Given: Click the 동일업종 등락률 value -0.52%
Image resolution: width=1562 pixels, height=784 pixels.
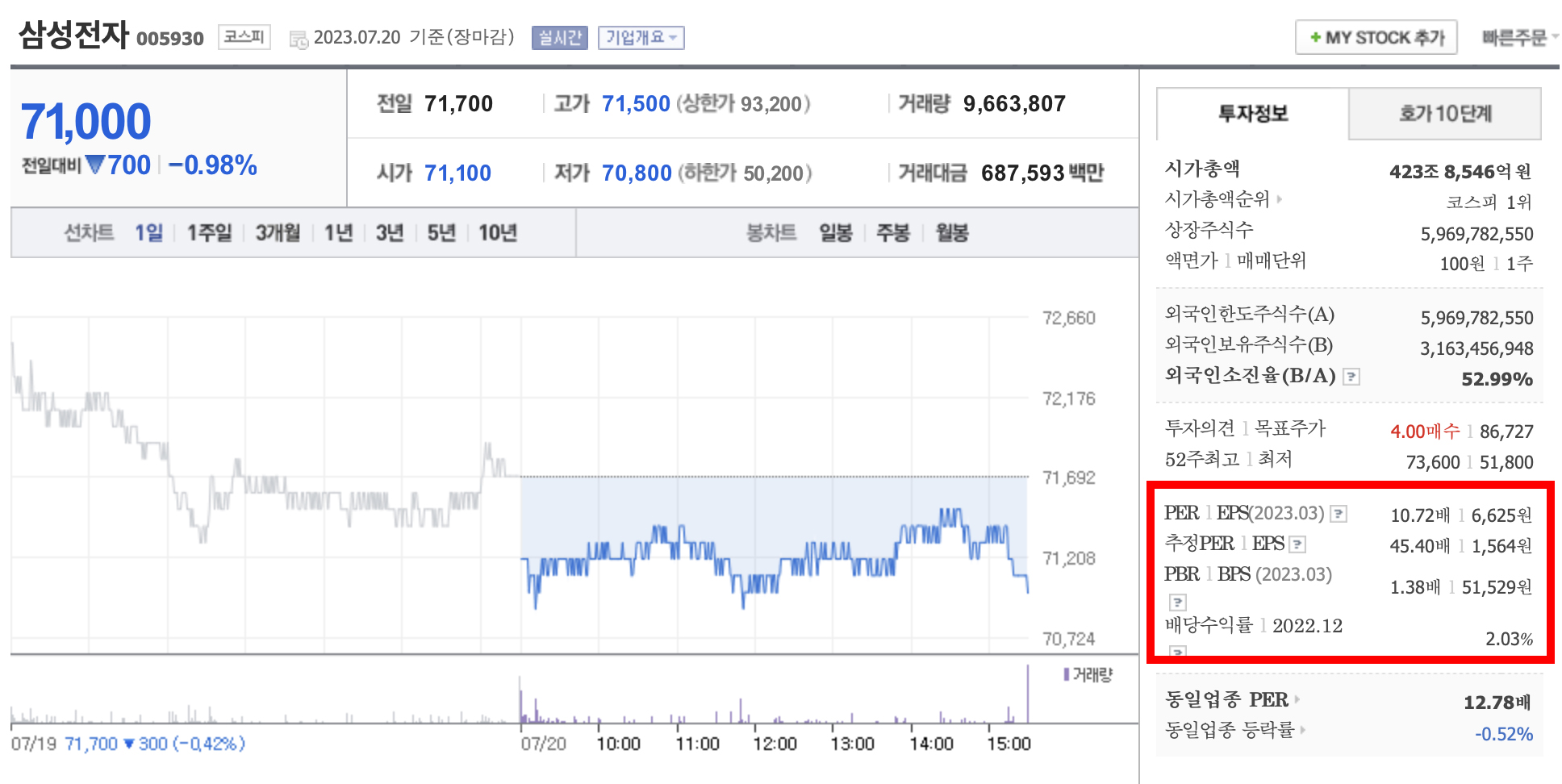Looking at the screenshot, I should coord(1504,734).
